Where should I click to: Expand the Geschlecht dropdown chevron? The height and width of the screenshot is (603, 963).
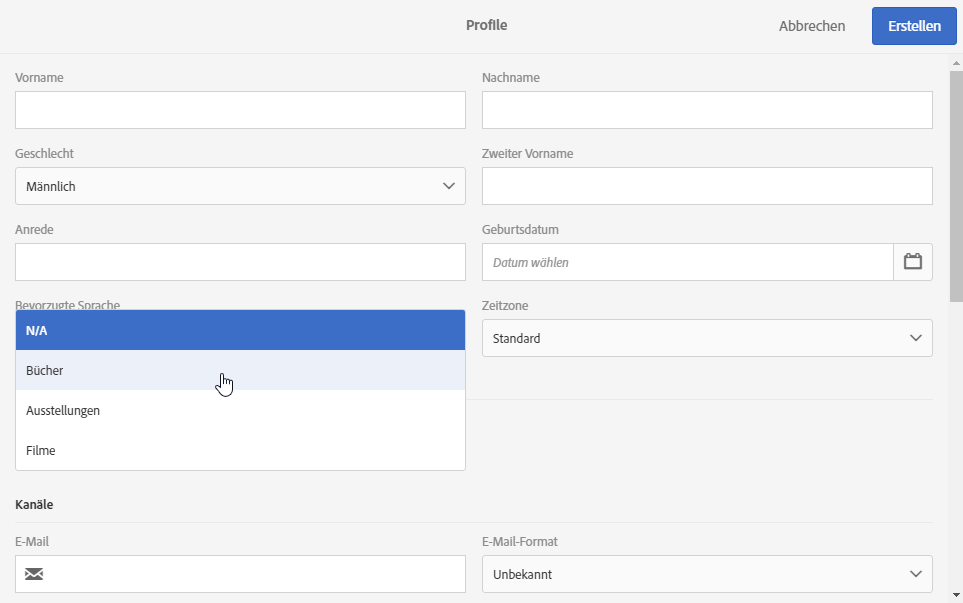448,186
